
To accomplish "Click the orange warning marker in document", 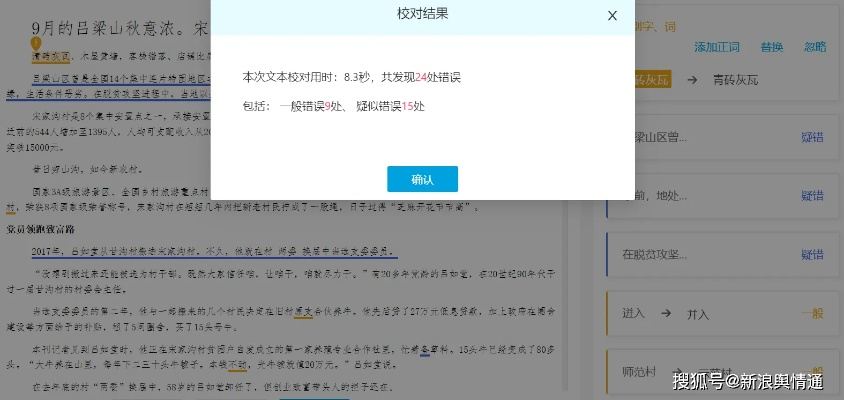I will 36,44.
